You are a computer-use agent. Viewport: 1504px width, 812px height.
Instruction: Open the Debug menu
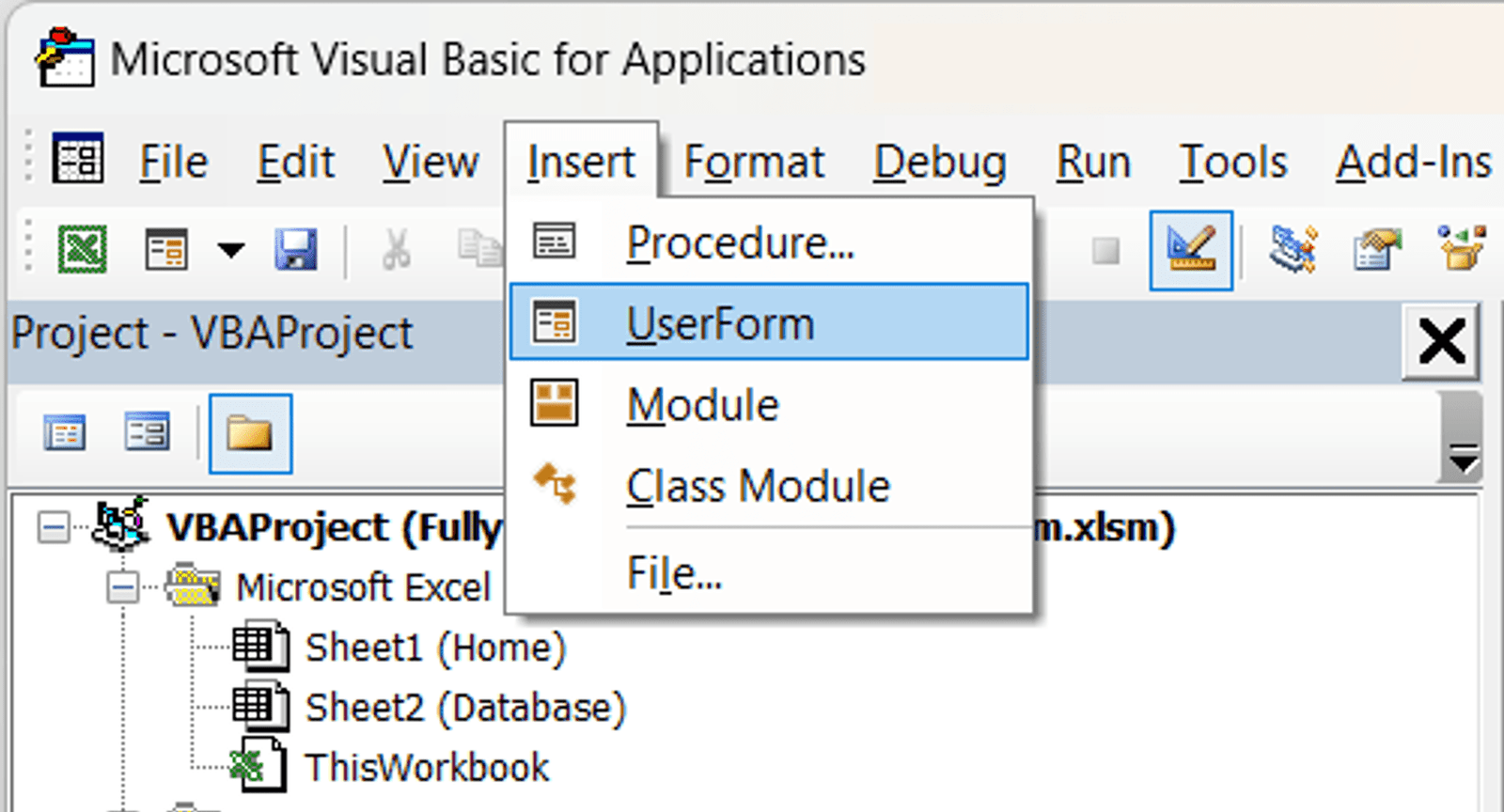click(x=940, y=163)
